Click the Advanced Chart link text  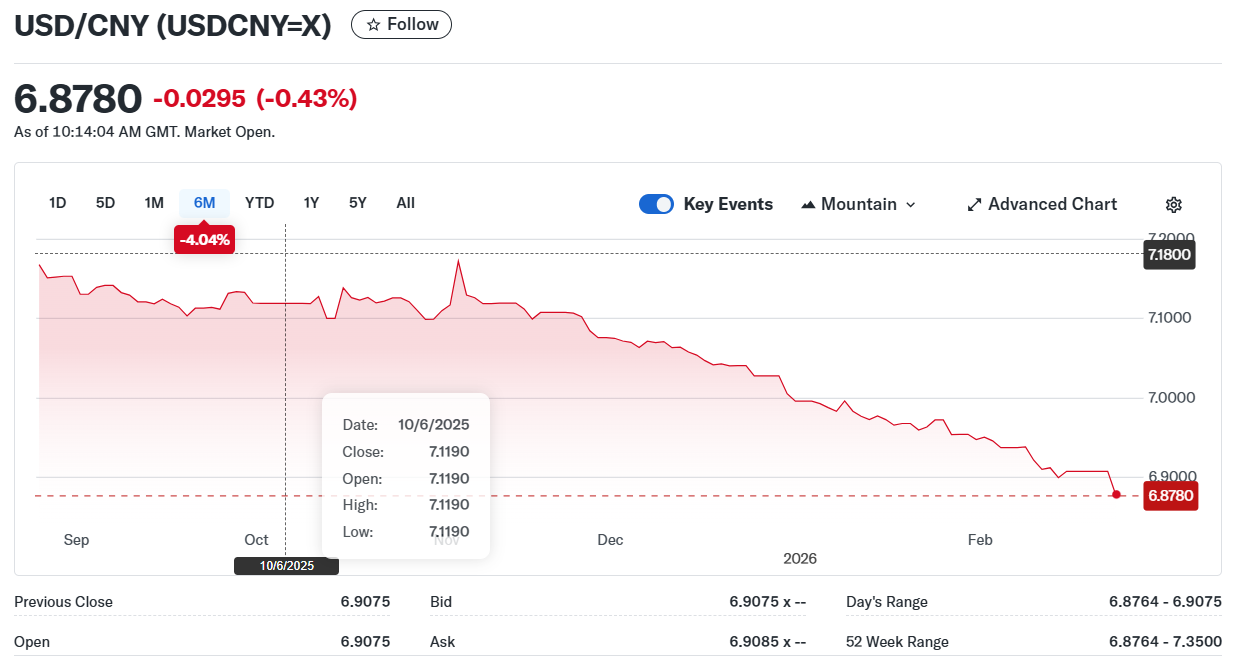[x=1052, y=204]
